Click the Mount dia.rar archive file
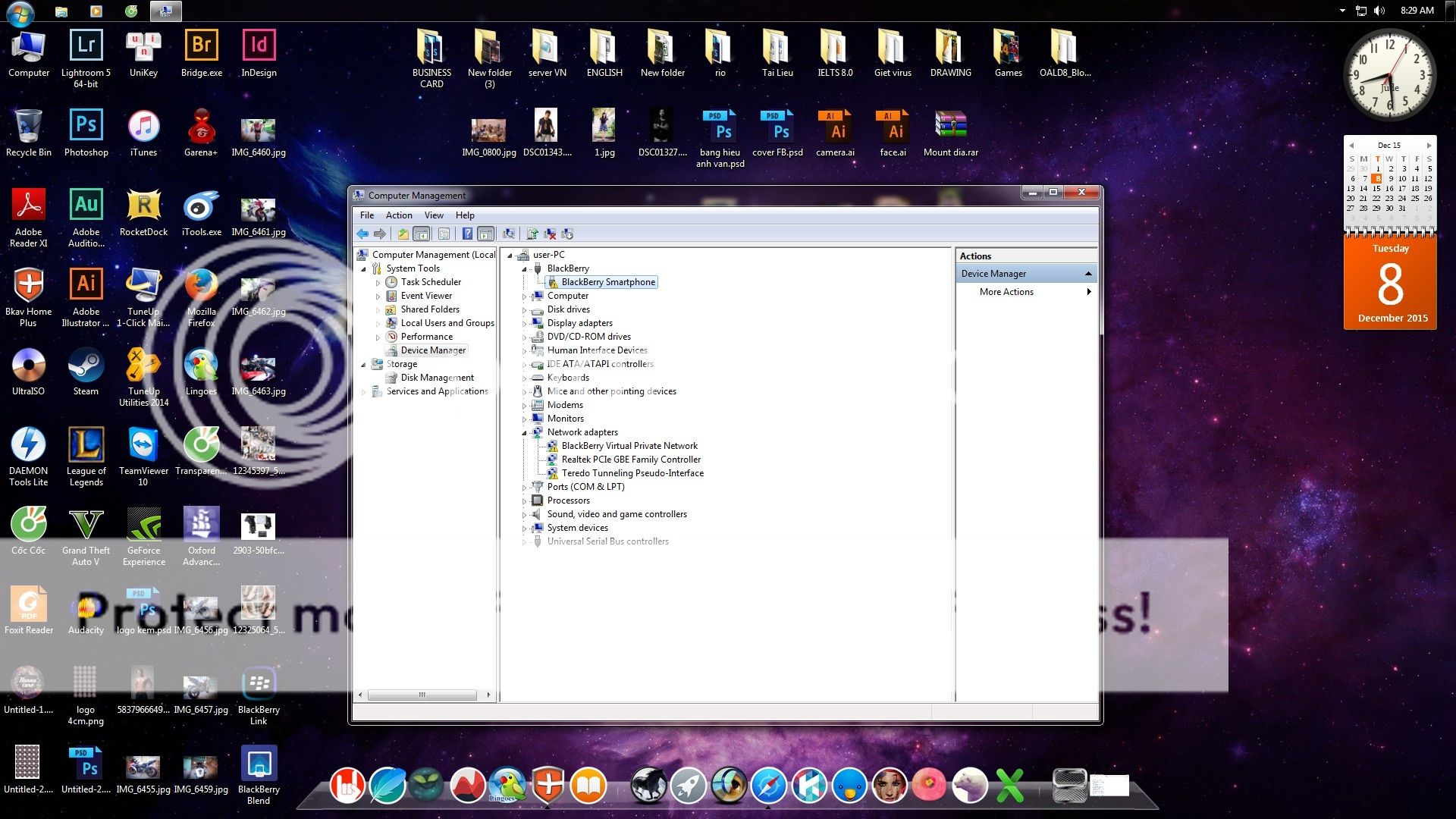This screenshot has width=1456, height=819. click(x=950, y=133)
